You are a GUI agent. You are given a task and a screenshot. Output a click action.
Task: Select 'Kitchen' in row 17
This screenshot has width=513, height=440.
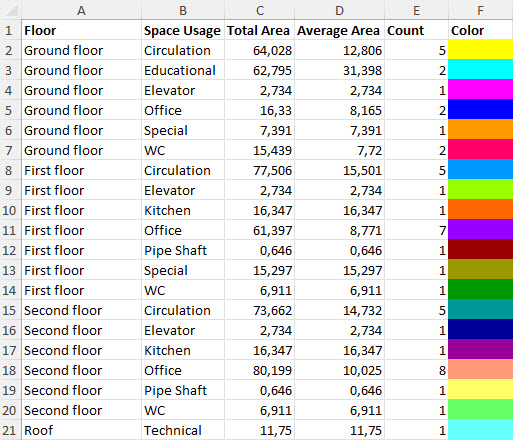[x=183, y=350]
